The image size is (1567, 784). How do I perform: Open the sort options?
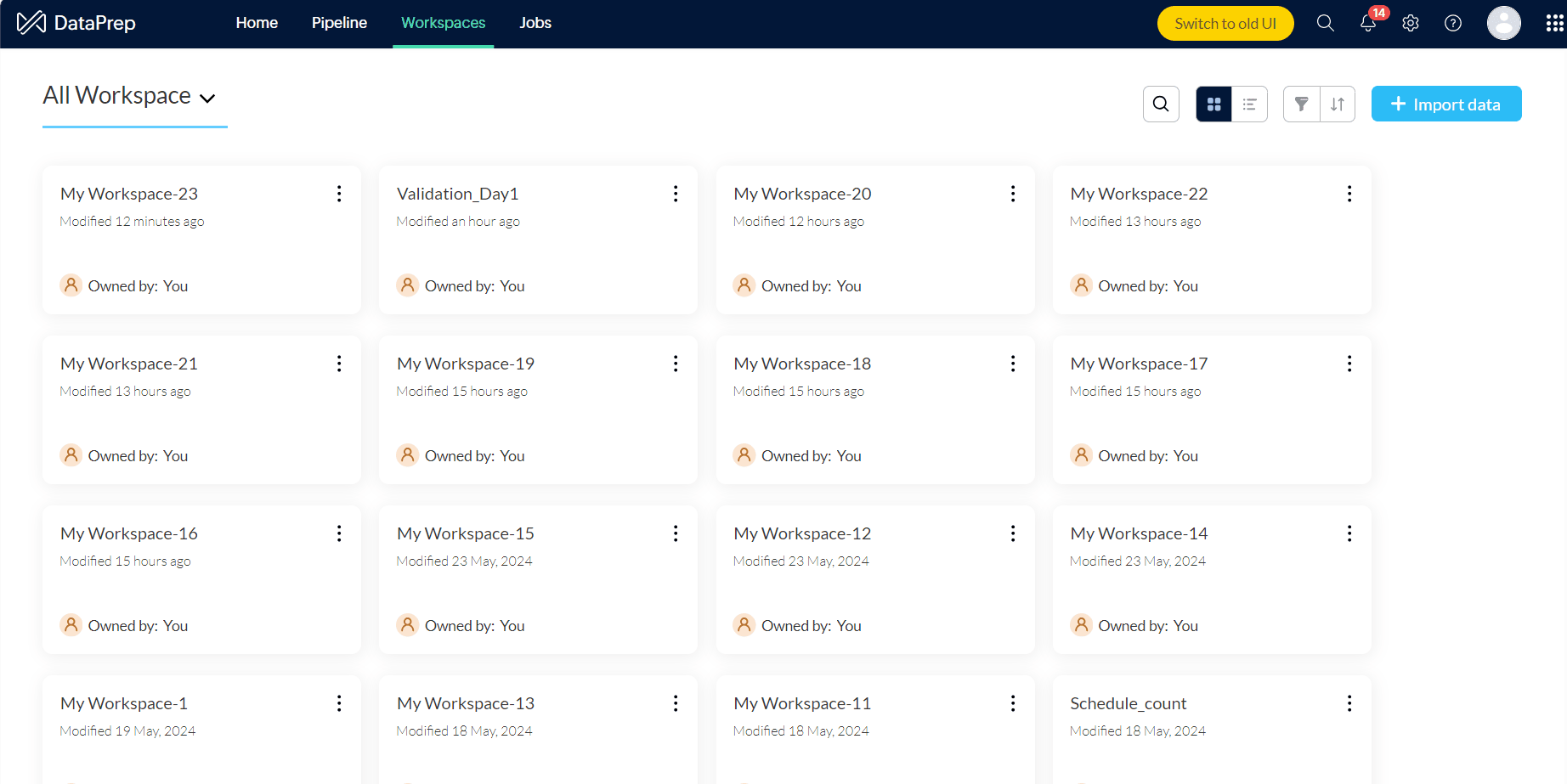tap(1338, 104)
